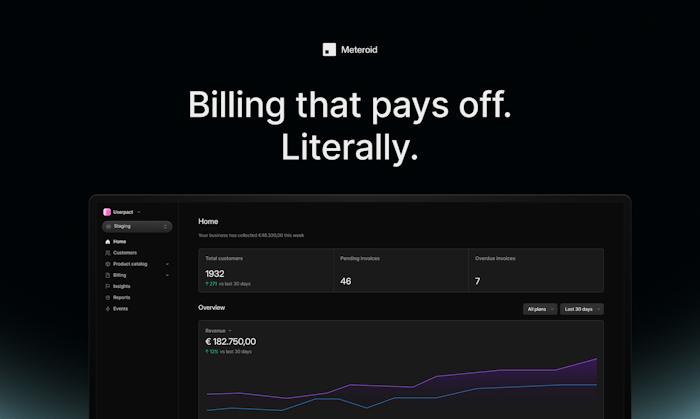The width and height of the screenshot is (700, 419).
Task: Click the 7 overdue invoices value
Action: point(478,281)
